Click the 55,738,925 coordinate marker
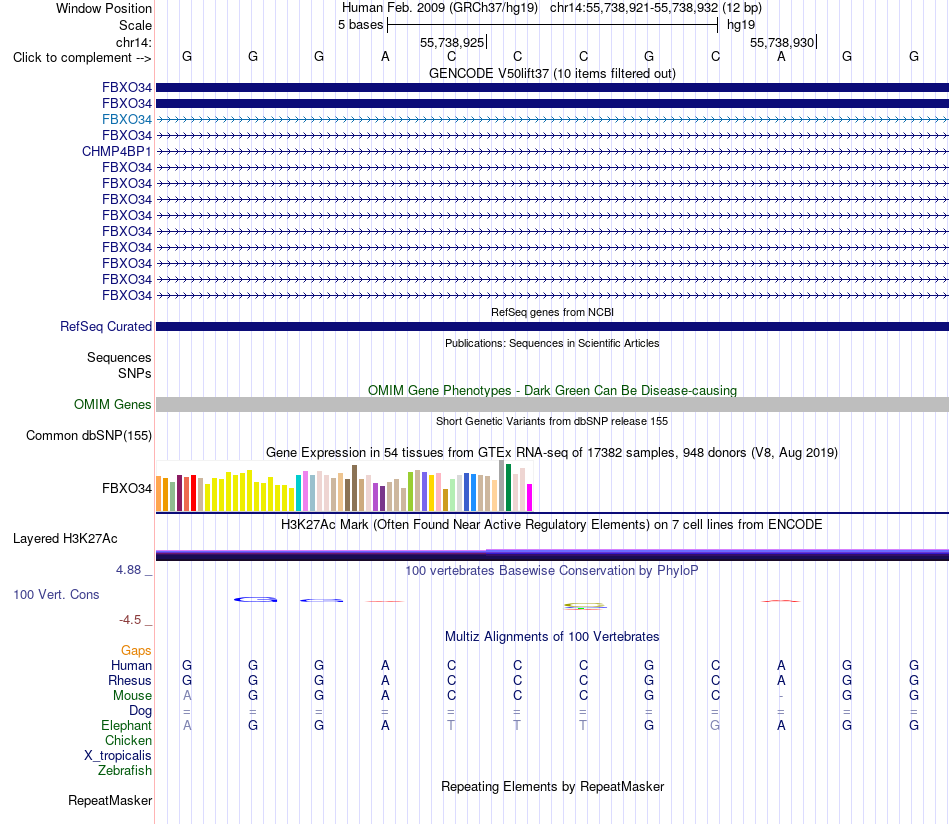Image resolution: width=950 pixels, height=824 pixels. pyautogui.click(x=452, y=42)
